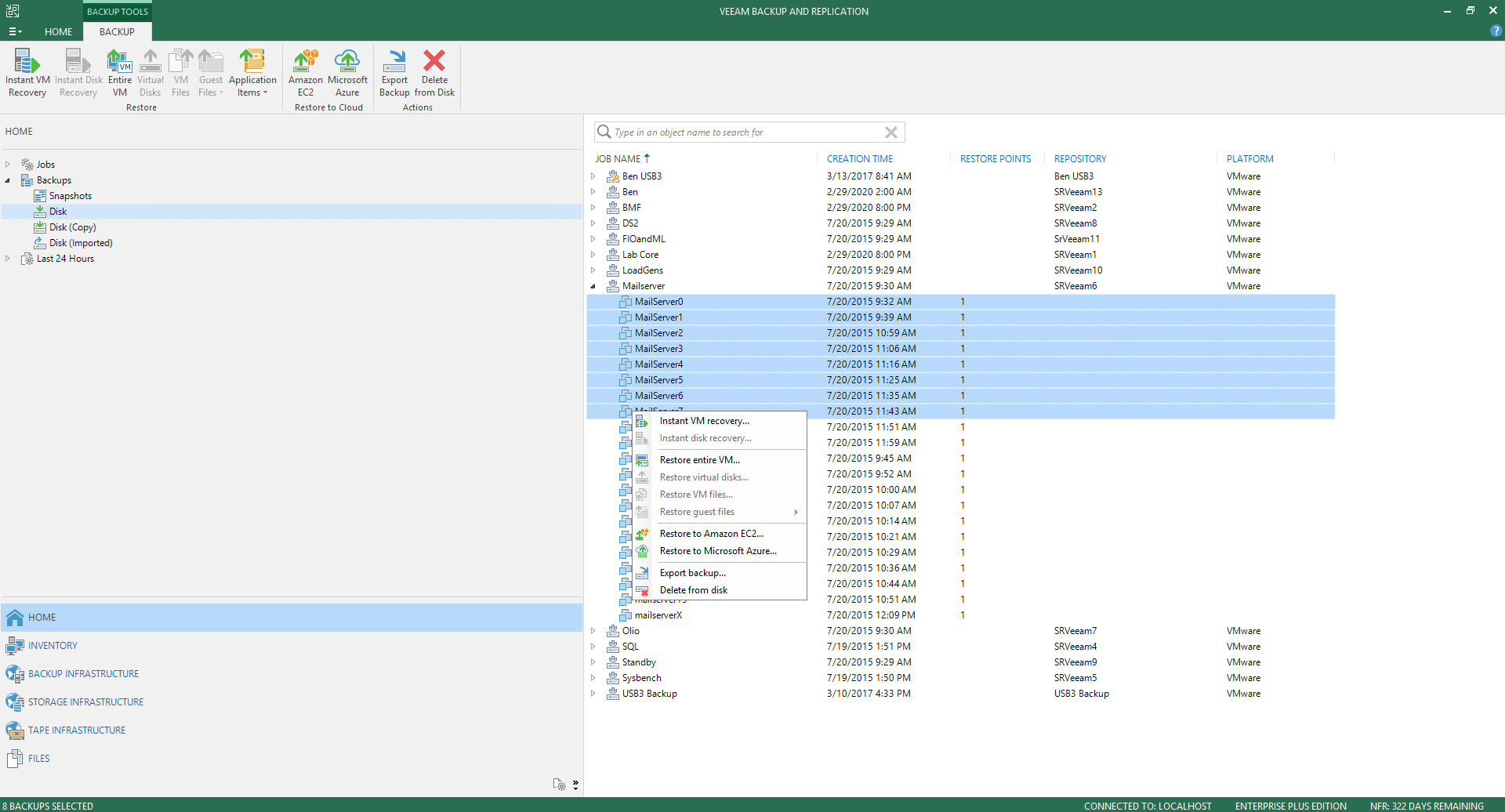Expand Ben USB3 backup job
Viewport: 1505px width, 812px height.
[593, 176]
